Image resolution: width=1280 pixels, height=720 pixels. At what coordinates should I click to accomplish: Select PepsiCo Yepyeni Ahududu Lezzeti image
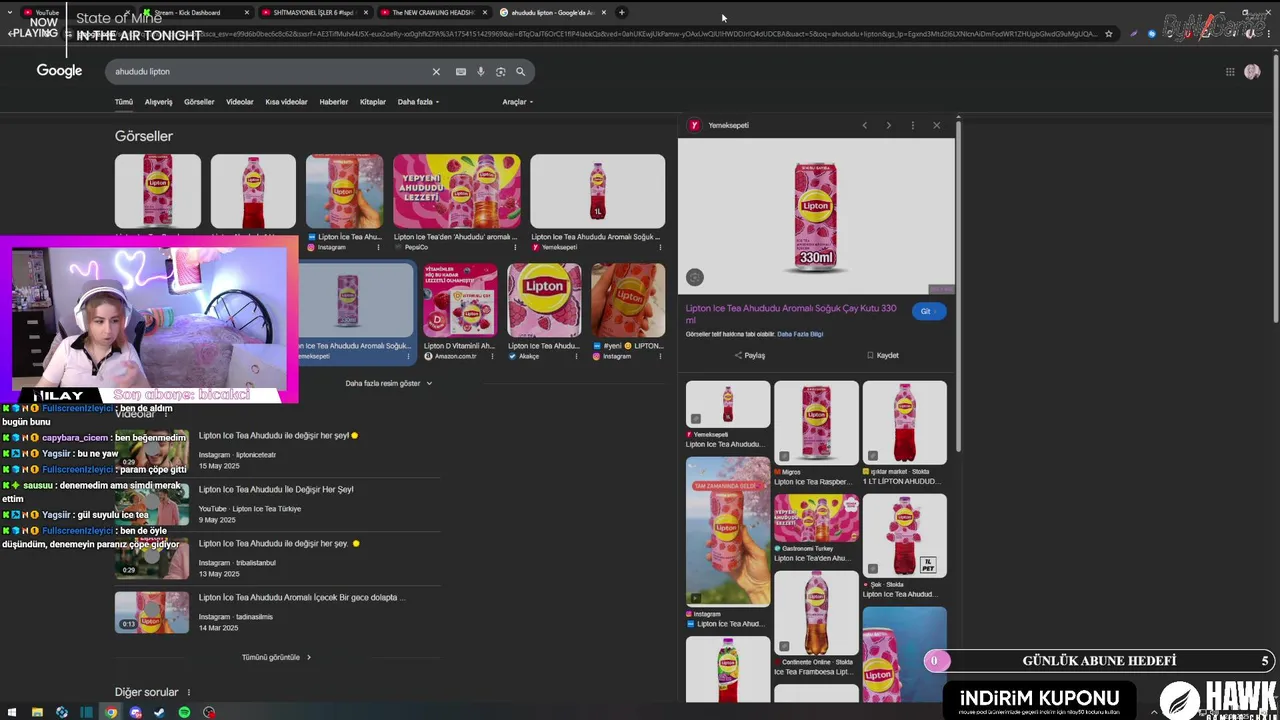point(456,191)
